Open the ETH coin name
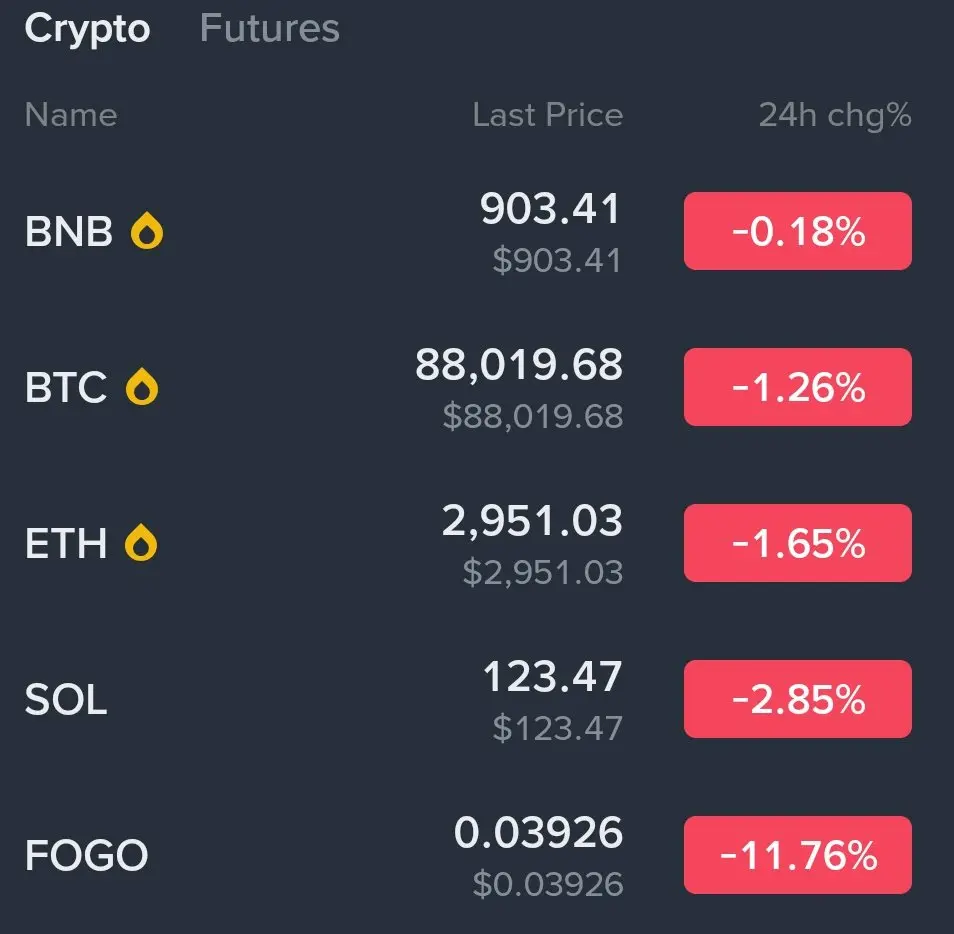Screen dimensions: 954x934 click(65, 543)
